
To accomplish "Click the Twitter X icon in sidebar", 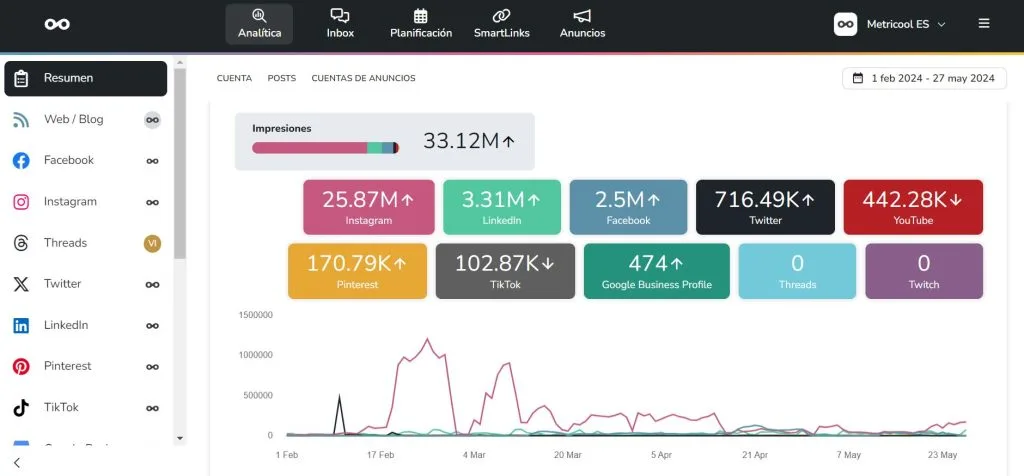I will pos(21,284).
